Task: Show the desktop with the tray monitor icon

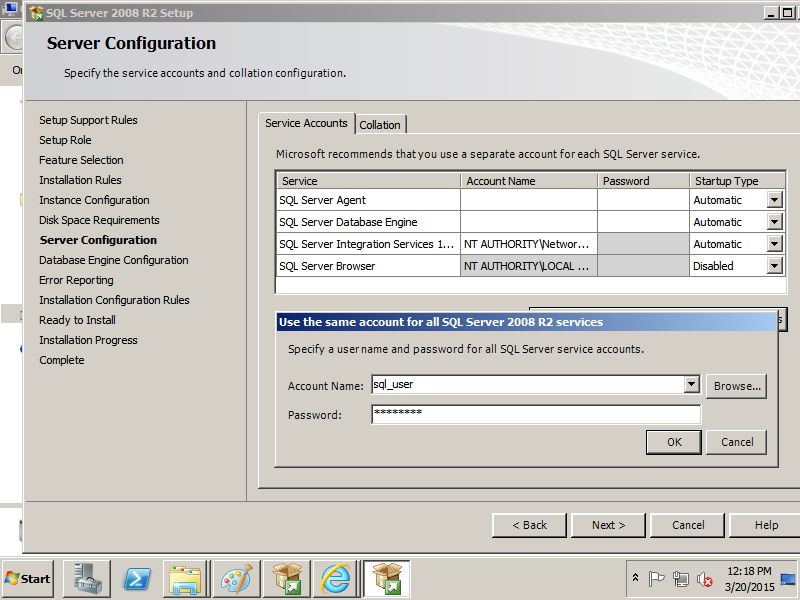Action: coord(788,580)
